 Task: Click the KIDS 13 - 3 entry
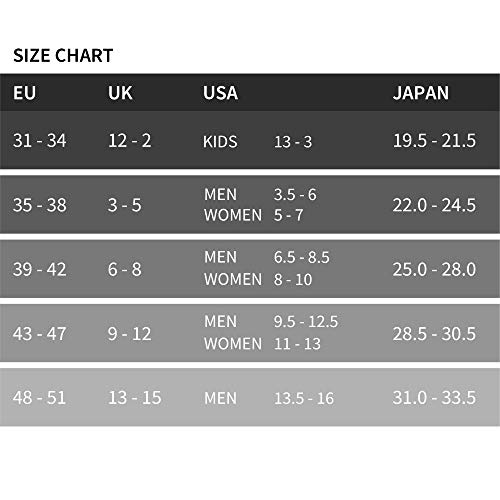(x=258, y=142)
